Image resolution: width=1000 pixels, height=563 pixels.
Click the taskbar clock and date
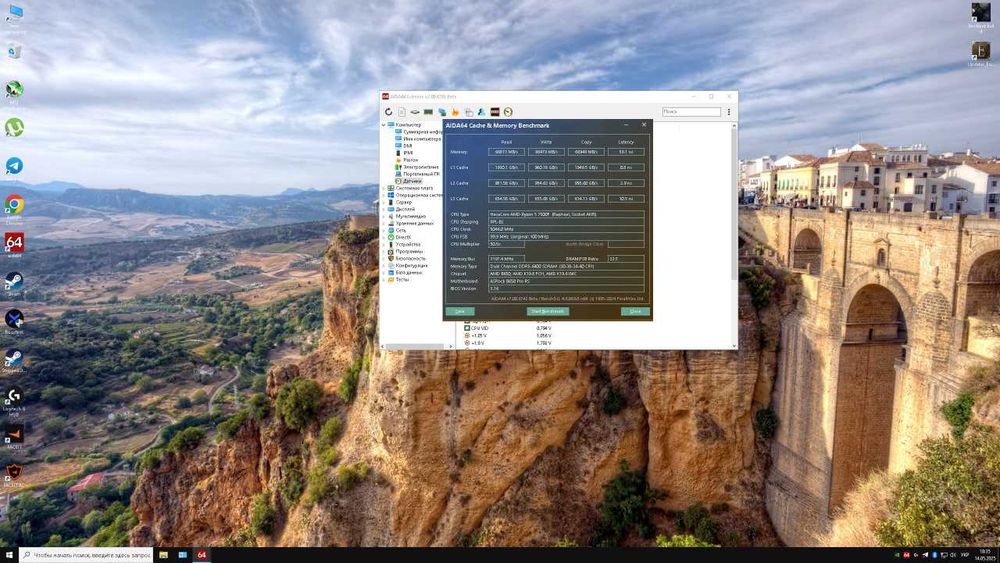[986, 555]
